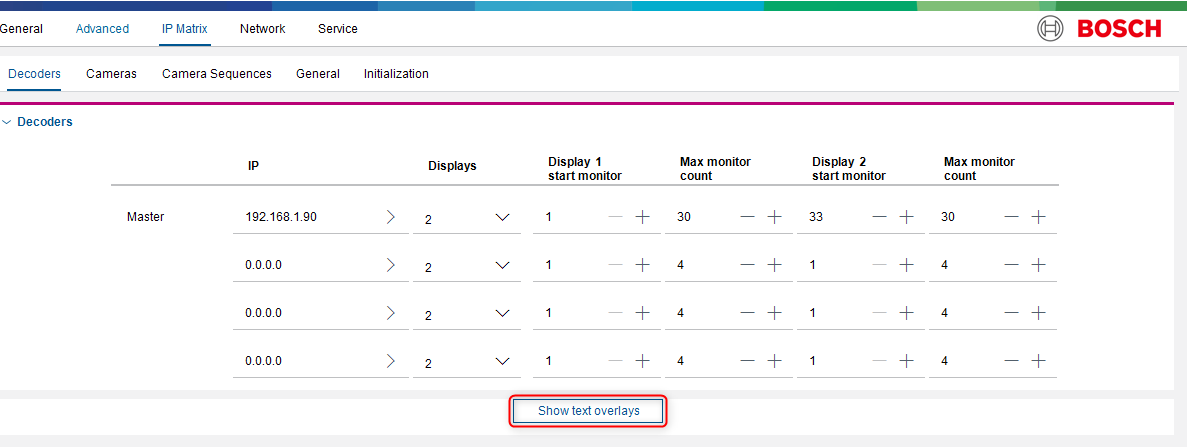Open the Initialization tab
This screenshot has height=447, width=1187.
(x=396, y=74)
